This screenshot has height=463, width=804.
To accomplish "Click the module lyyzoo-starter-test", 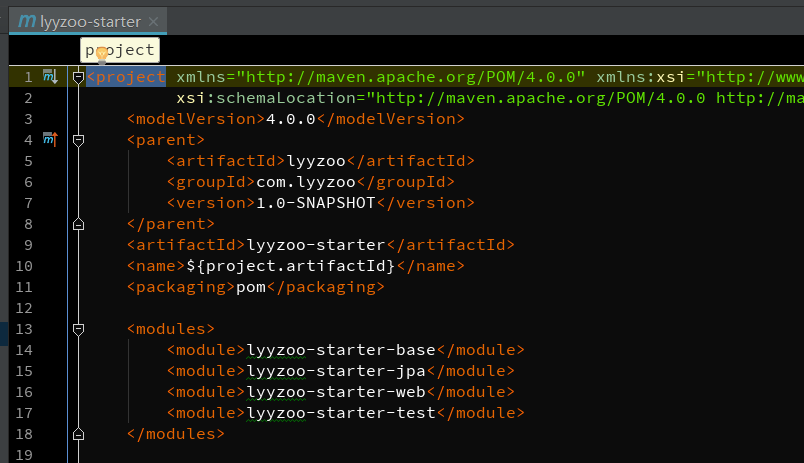I will (x=341, y=413).
